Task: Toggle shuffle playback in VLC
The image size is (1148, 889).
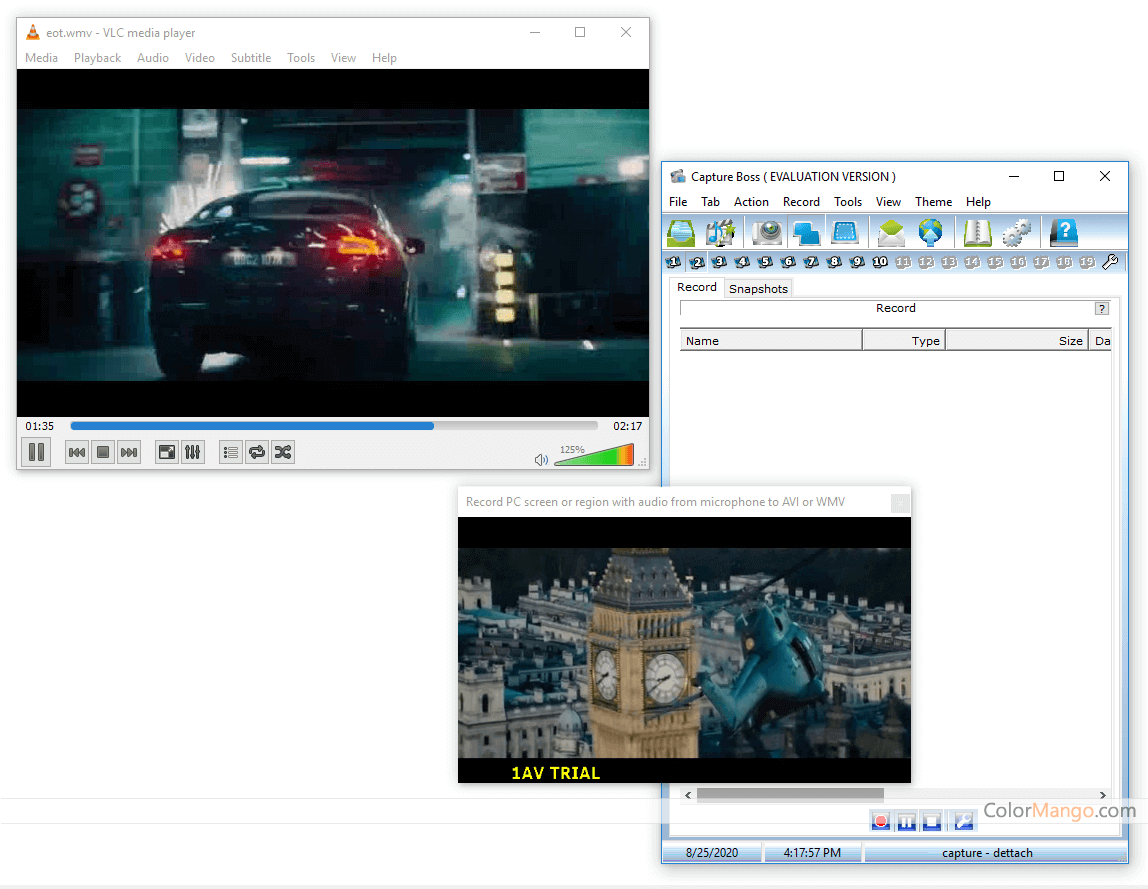Action: [x=283, y=452]
